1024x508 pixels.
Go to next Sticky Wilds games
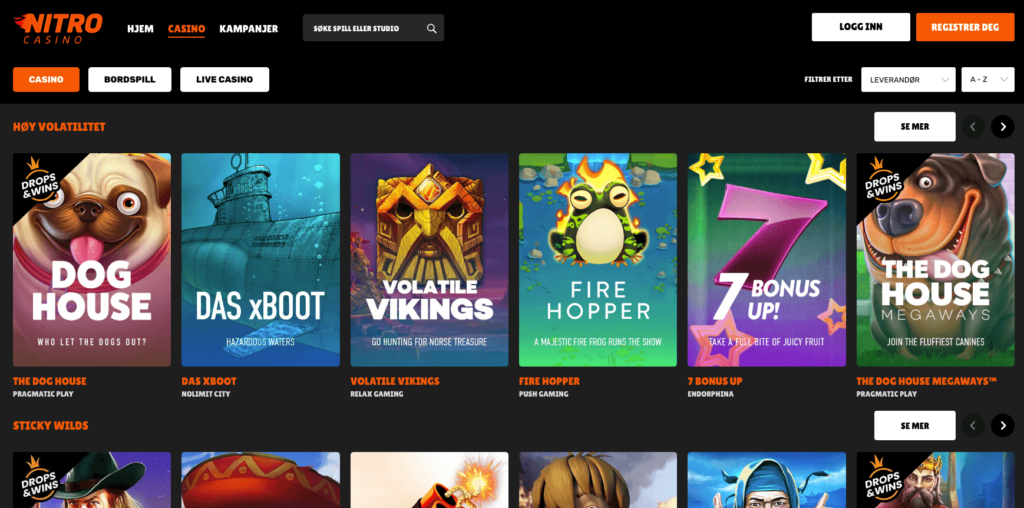pyautogui.click(x=1002, y=426)
